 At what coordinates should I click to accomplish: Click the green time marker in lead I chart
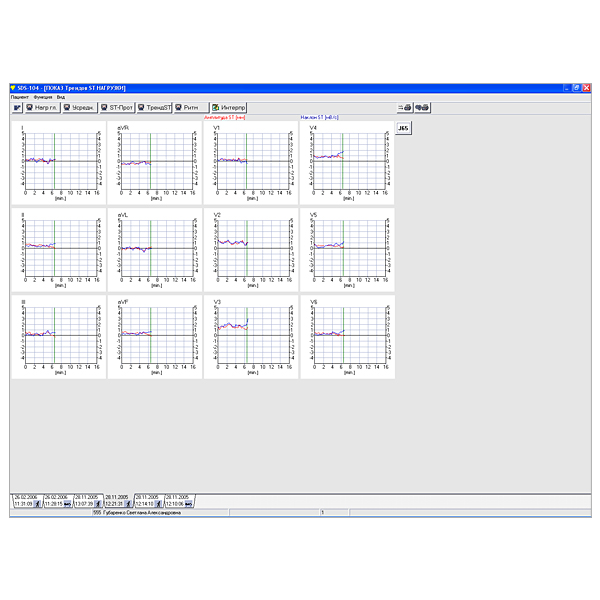[54, 160]
